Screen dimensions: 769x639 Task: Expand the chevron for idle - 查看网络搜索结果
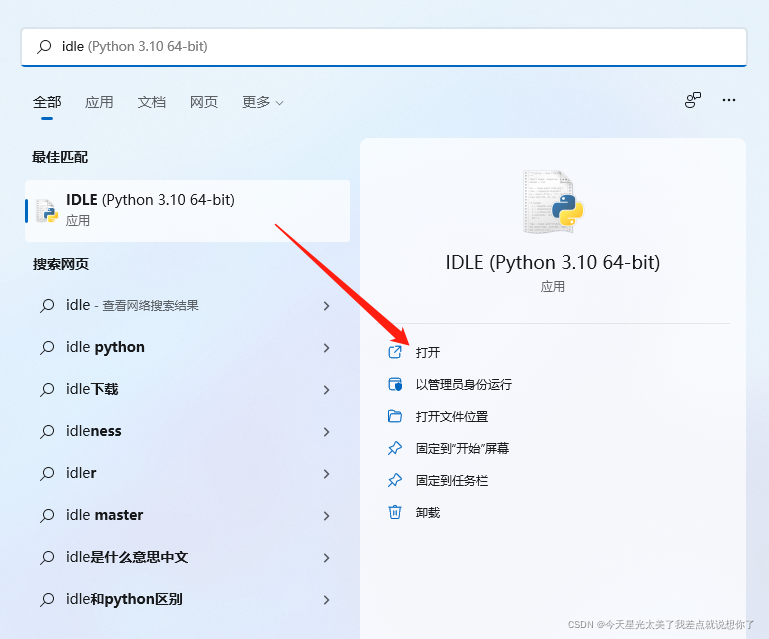(327, 306)
